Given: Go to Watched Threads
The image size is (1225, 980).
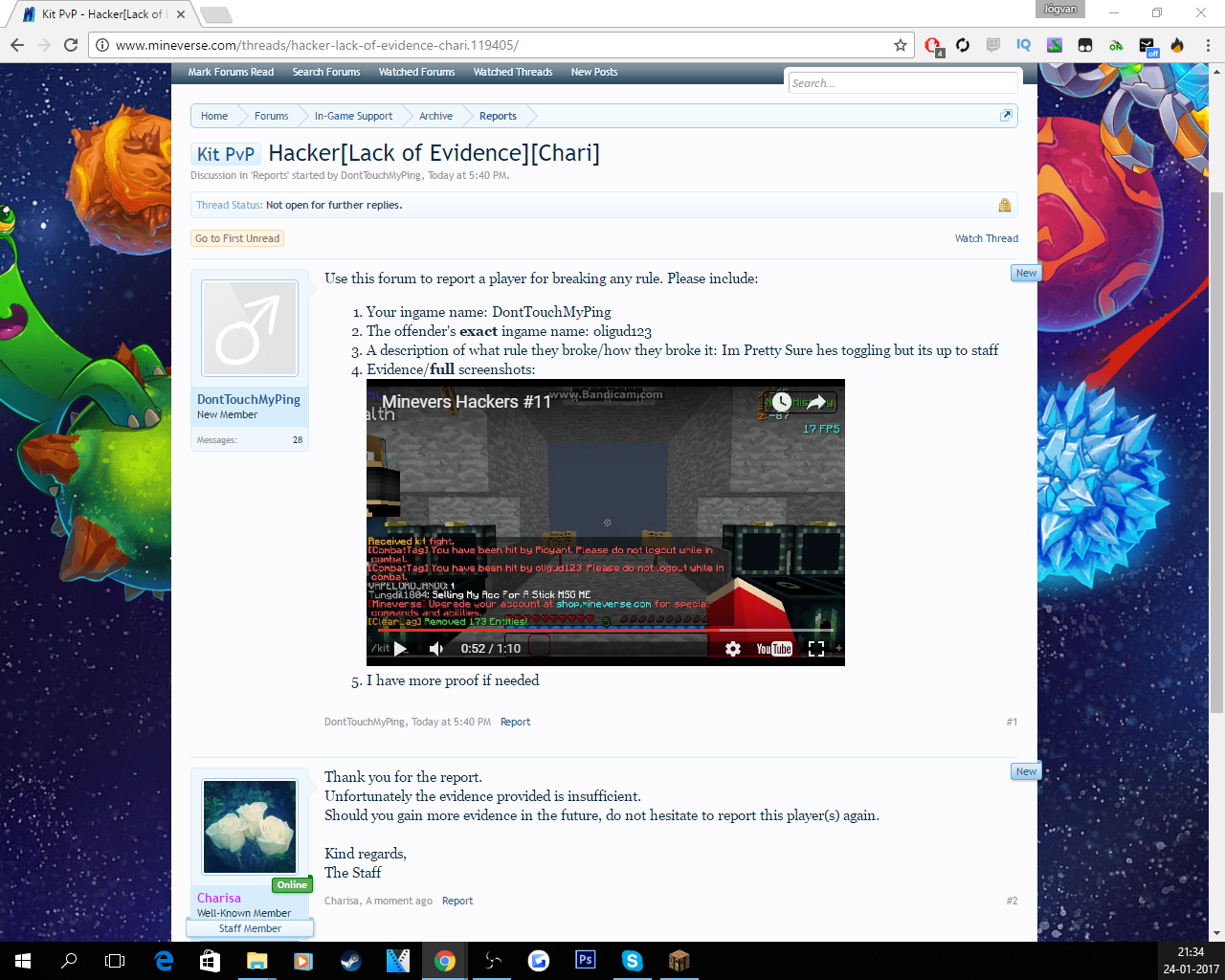Looking at the screenshot, I should point(513,72).
